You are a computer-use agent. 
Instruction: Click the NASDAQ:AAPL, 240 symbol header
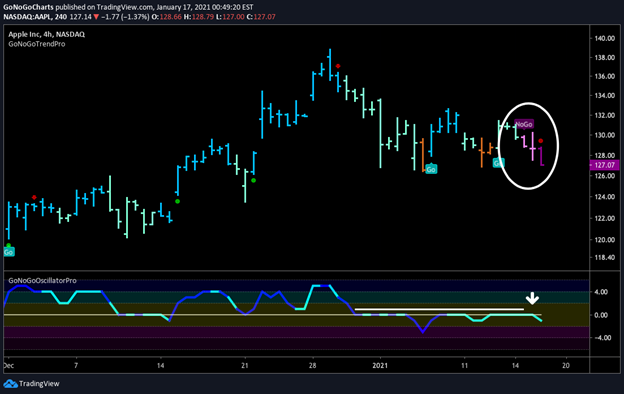(x=35, y=17)
